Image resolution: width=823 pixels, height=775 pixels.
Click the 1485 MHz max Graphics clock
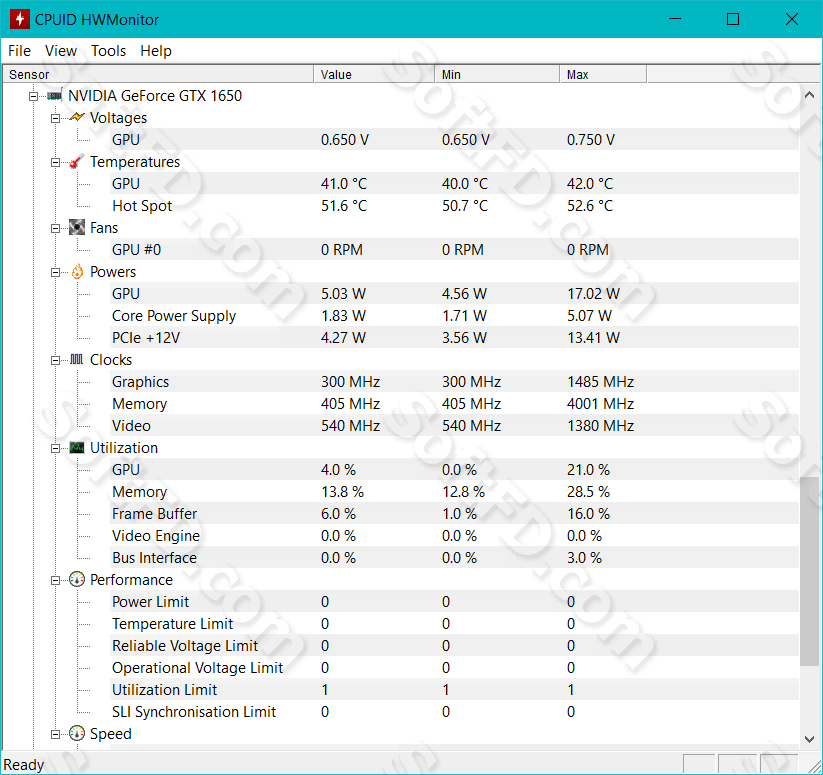point(600,382)
